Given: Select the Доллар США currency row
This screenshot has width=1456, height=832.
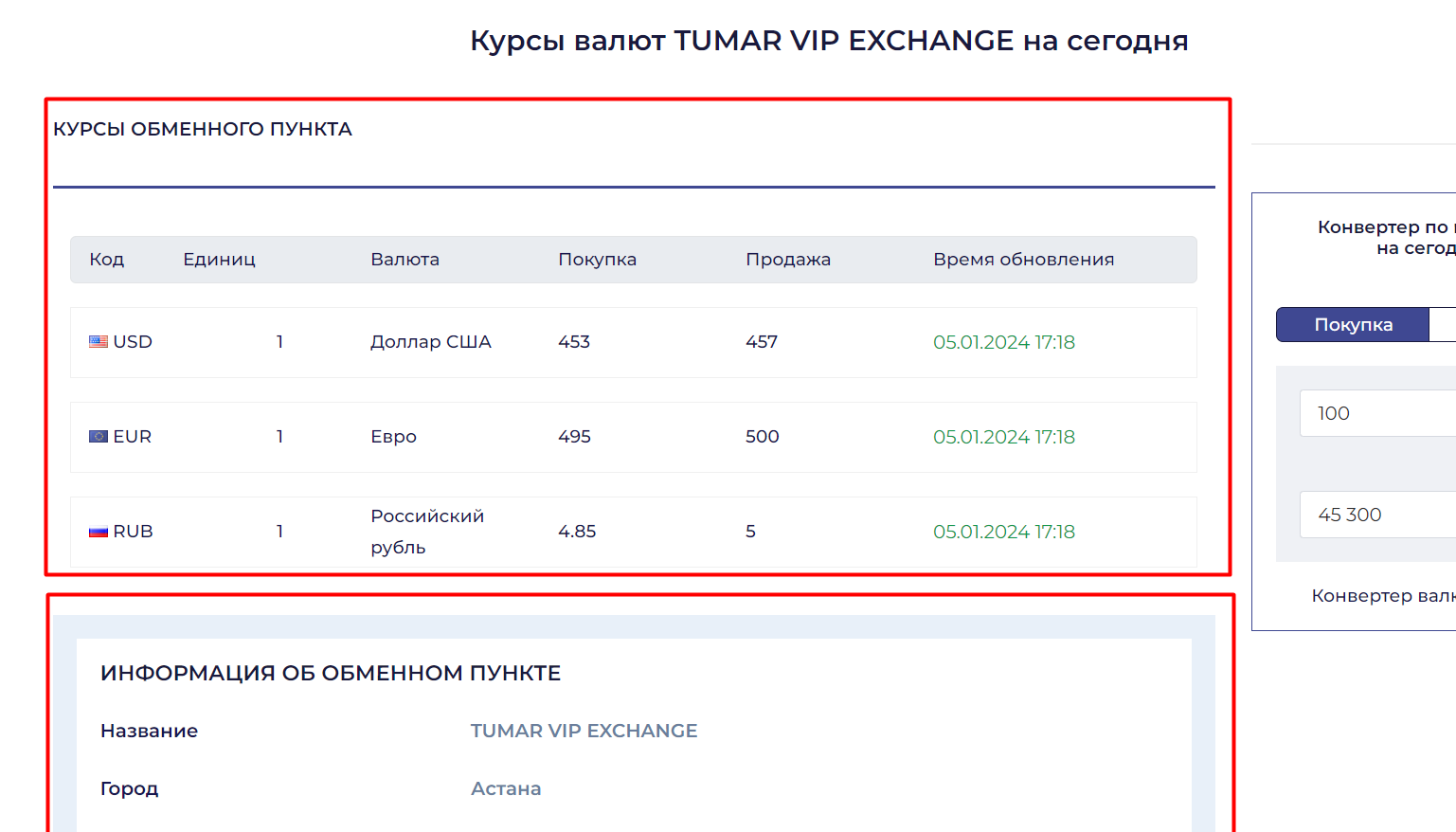Looking at the screenshot, I should click(x=633, y=342).
